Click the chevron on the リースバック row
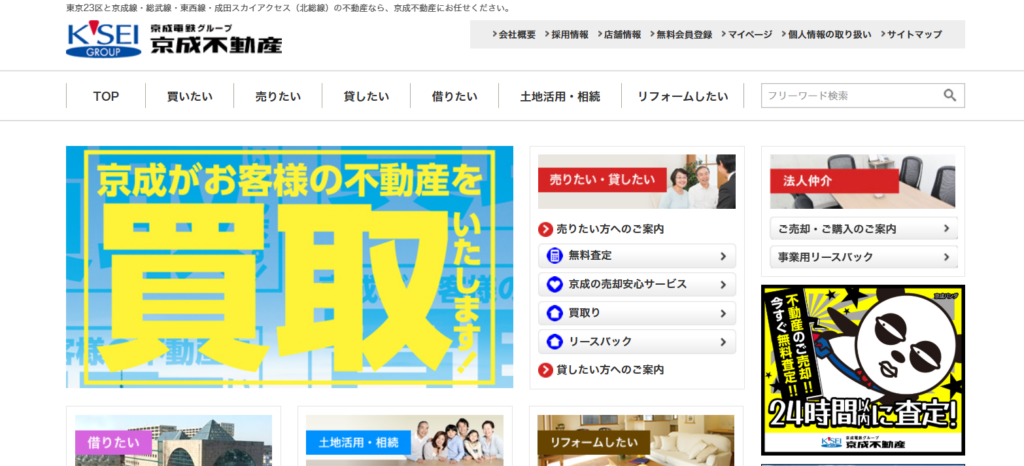The height and width of the screenshot is (466, 1024). point(723,341)
